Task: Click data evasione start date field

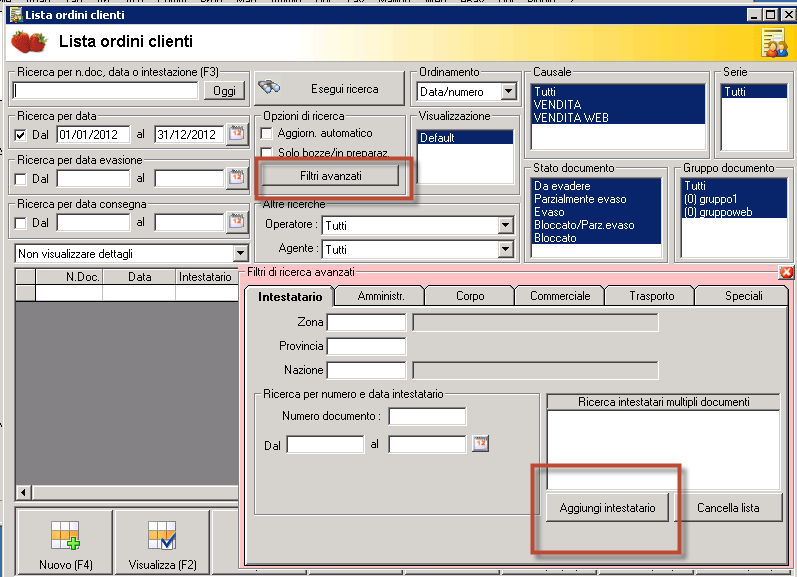Action: pos(93,178)
